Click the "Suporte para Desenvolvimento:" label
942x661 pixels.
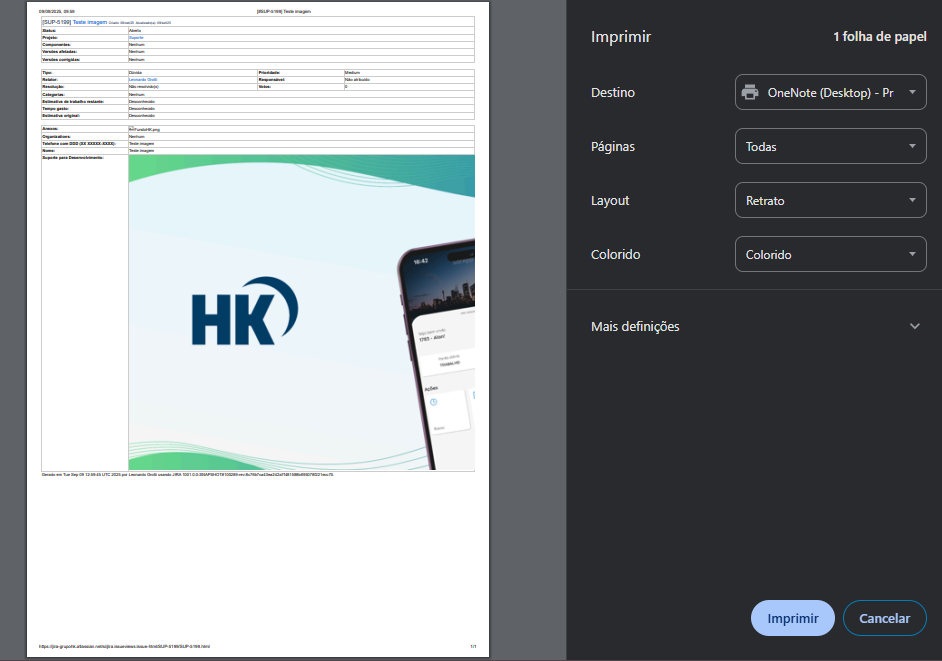click(73, 157)
